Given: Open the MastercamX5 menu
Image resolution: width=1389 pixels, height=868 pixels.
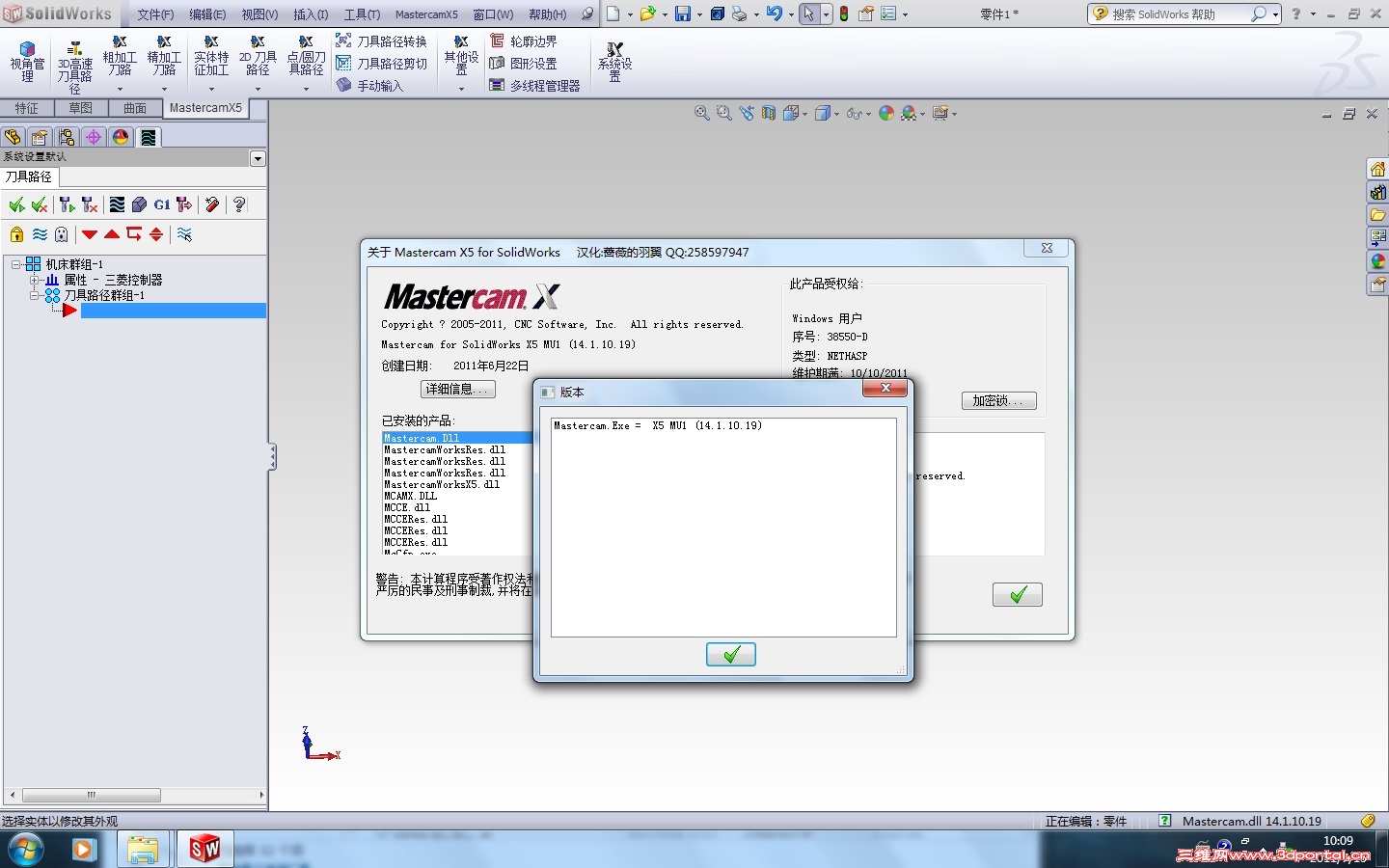Looking at the screenshot, I should point(426,14).
